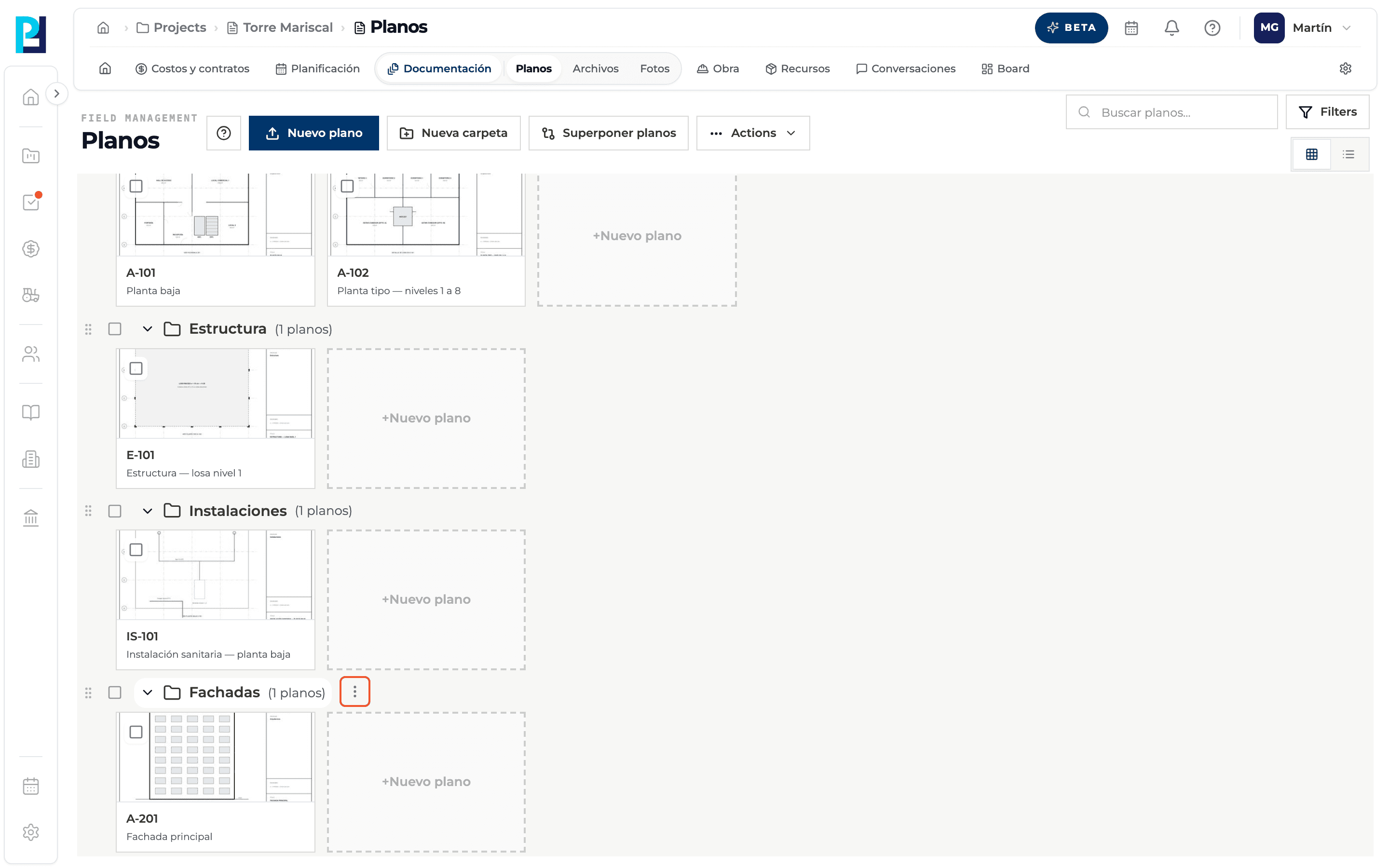Open project settings gear in tab bar
The width and height of the screenshot is (1389, 868).
pyautogui.click(x=1345, y=68)
